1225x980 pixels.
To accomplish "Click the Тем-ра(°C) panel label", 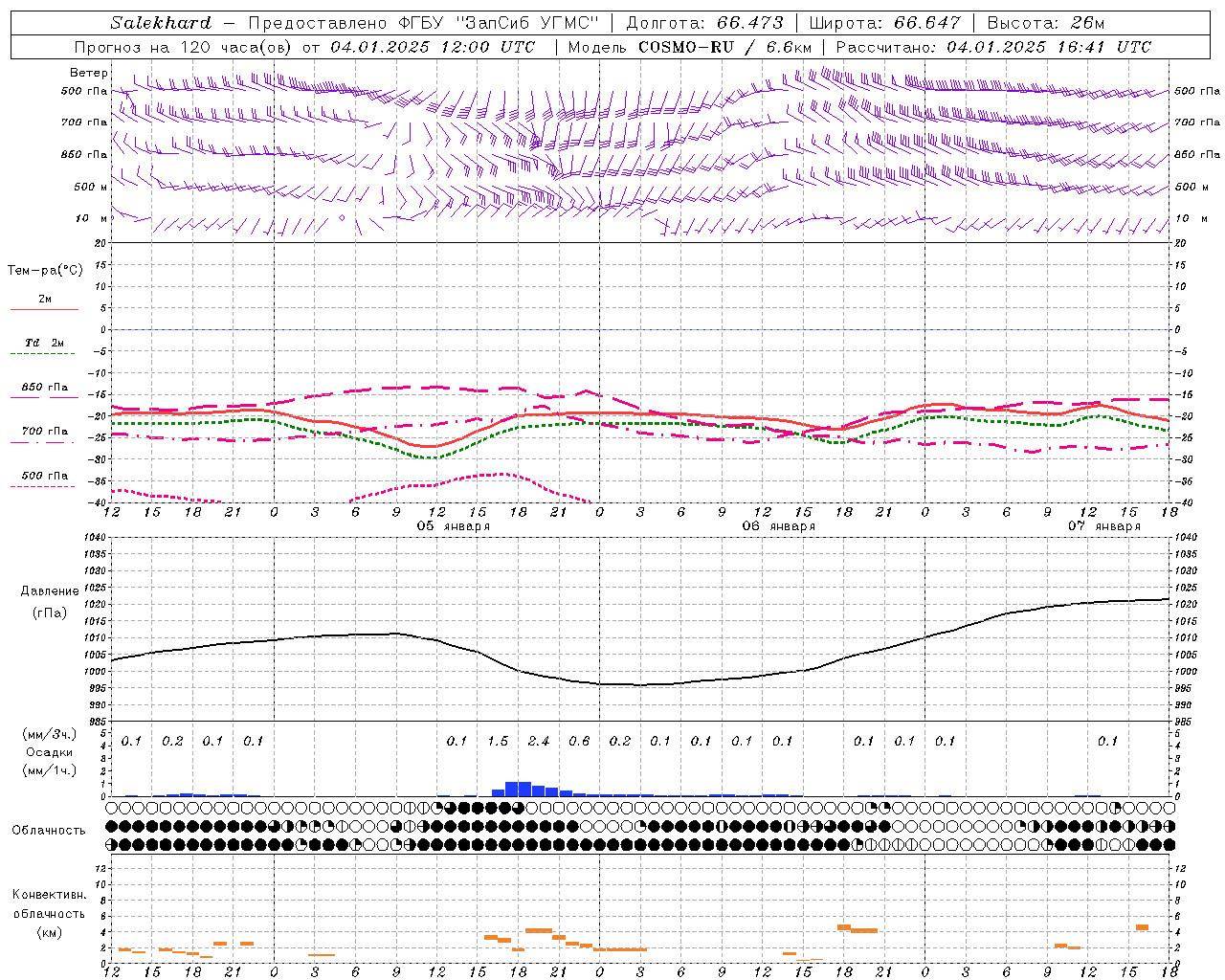I will (x=45, y=271).
